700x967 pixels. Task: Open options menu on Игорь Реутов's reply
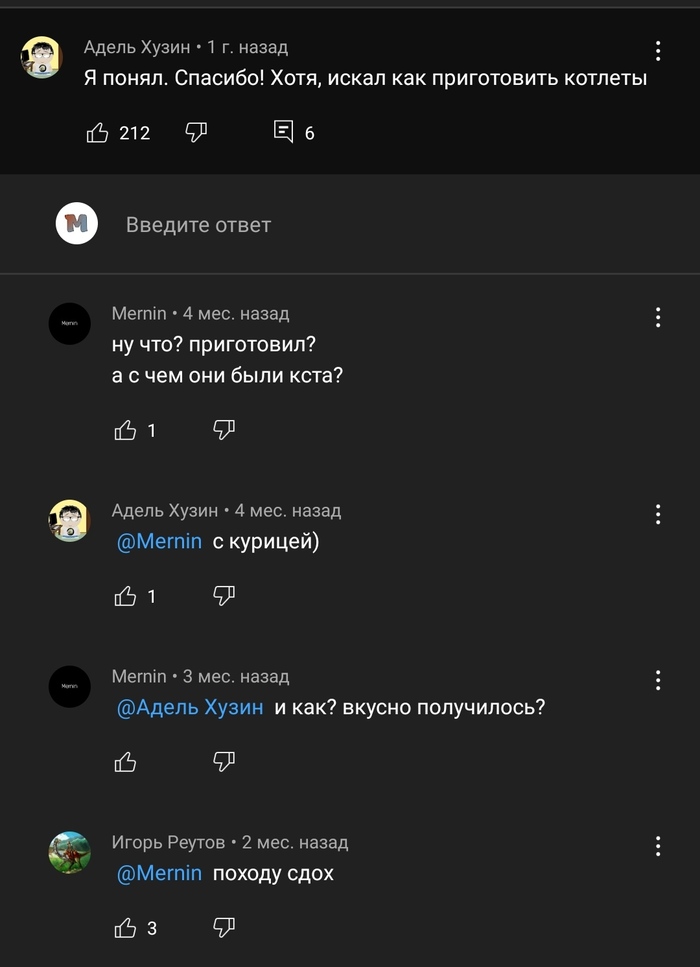click(657, 847)
